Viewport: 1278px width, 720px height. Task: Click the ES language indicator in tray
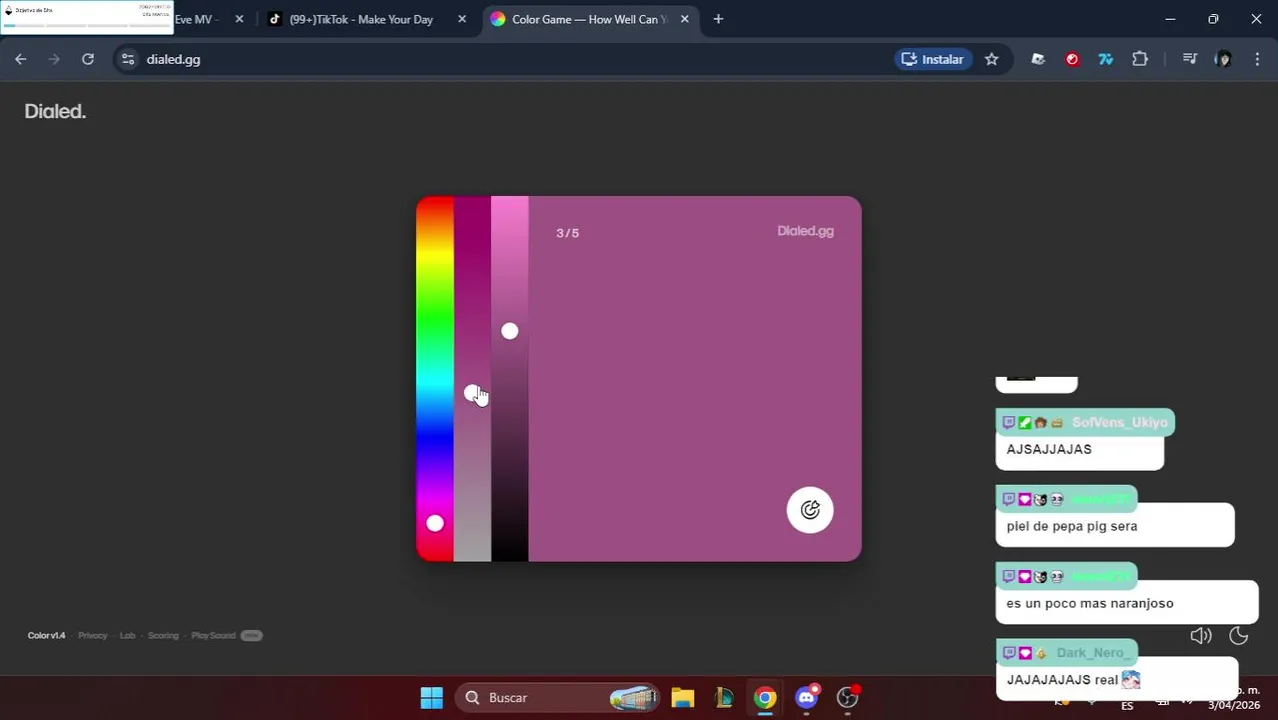1127,705
